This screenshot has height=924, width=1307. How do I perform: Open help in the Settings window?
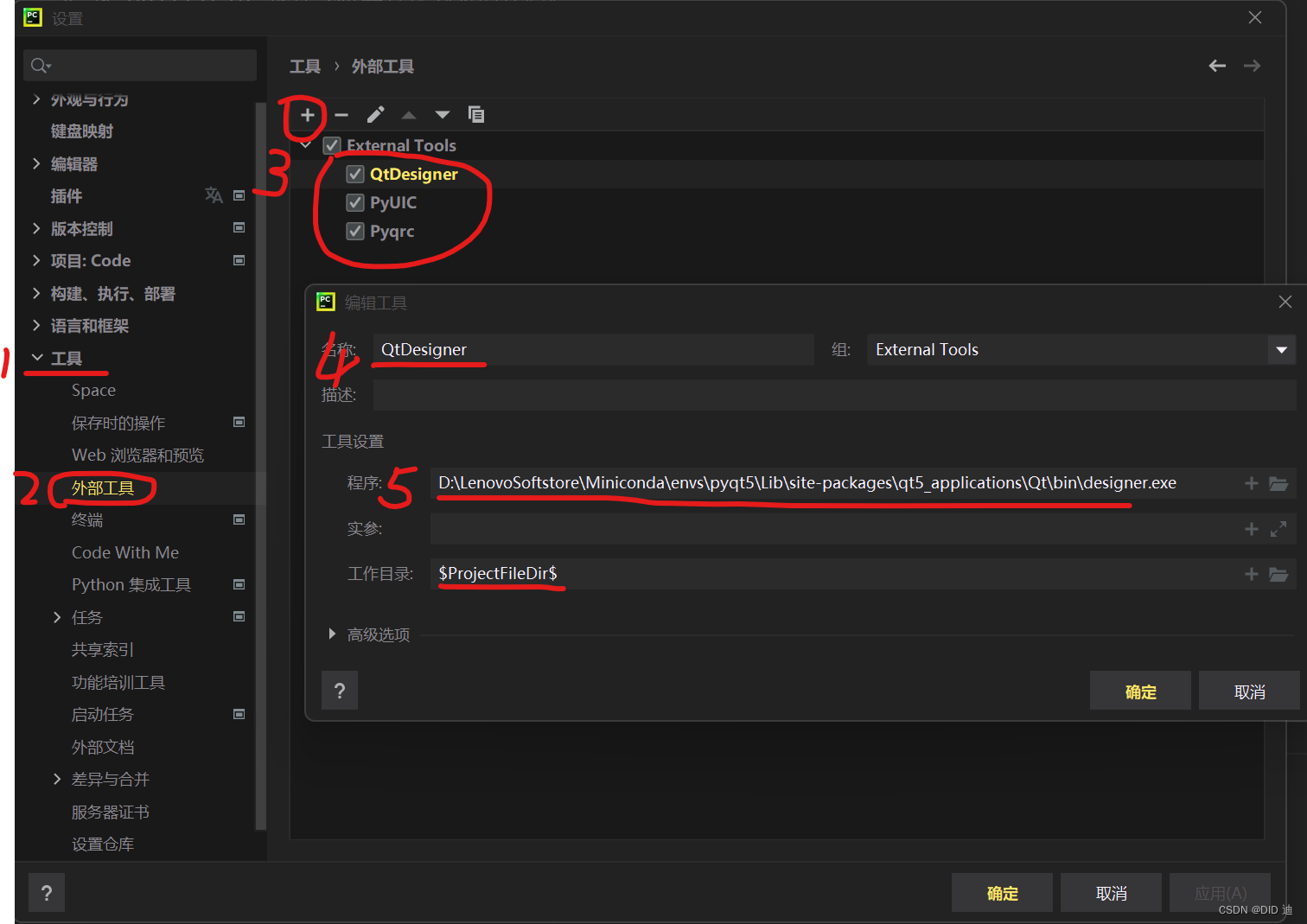coord(47,893)
